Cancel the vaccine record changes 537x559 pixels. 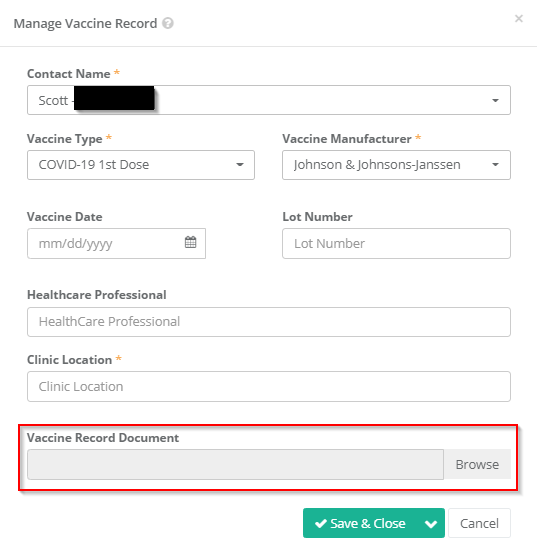pos(479,523)
